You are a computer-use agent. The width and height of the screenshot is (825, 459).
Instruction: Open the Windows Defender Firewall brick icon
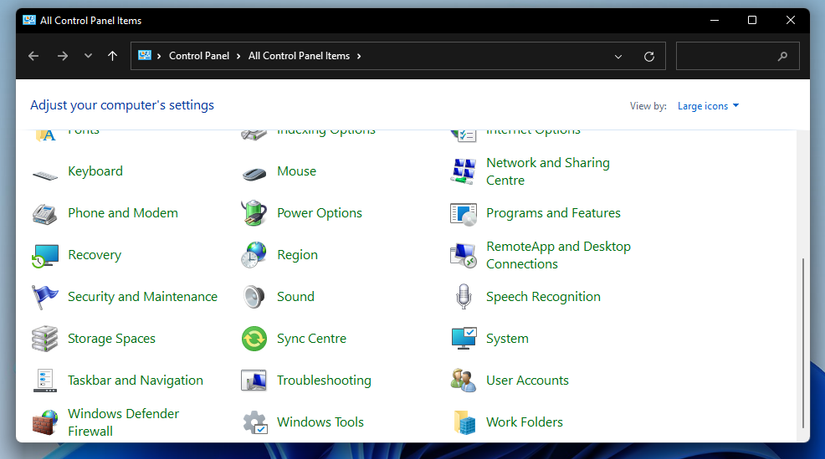(x=45, y=423)
